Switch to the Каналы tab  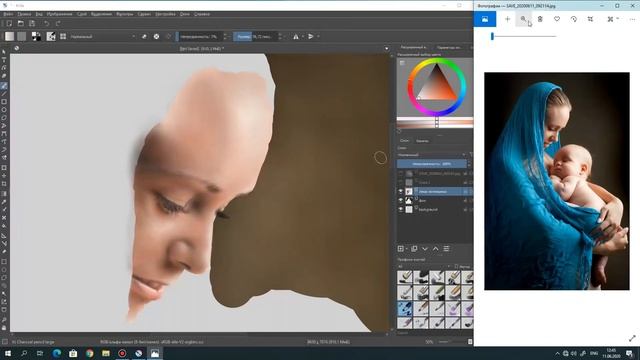422,140
